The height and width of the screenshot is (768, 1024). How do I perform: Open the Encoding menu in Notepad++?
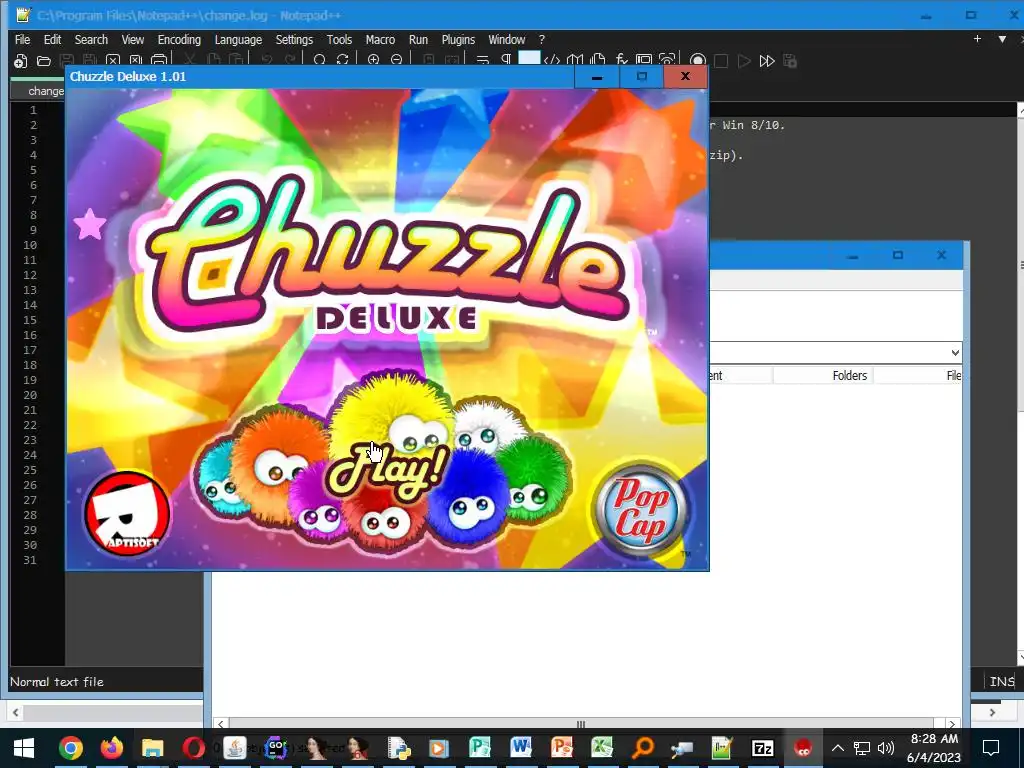pyautogui.click(x=179, y=40)
